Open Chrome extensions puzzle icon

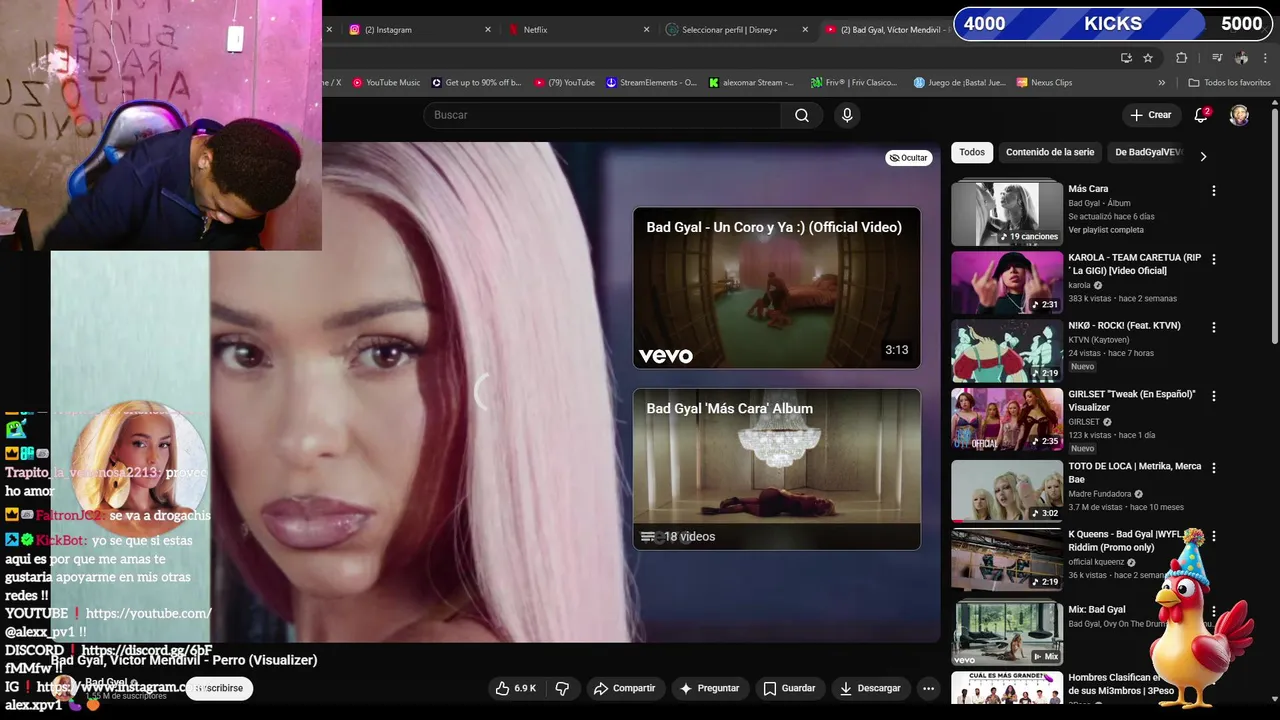[x=1181, y=58]
